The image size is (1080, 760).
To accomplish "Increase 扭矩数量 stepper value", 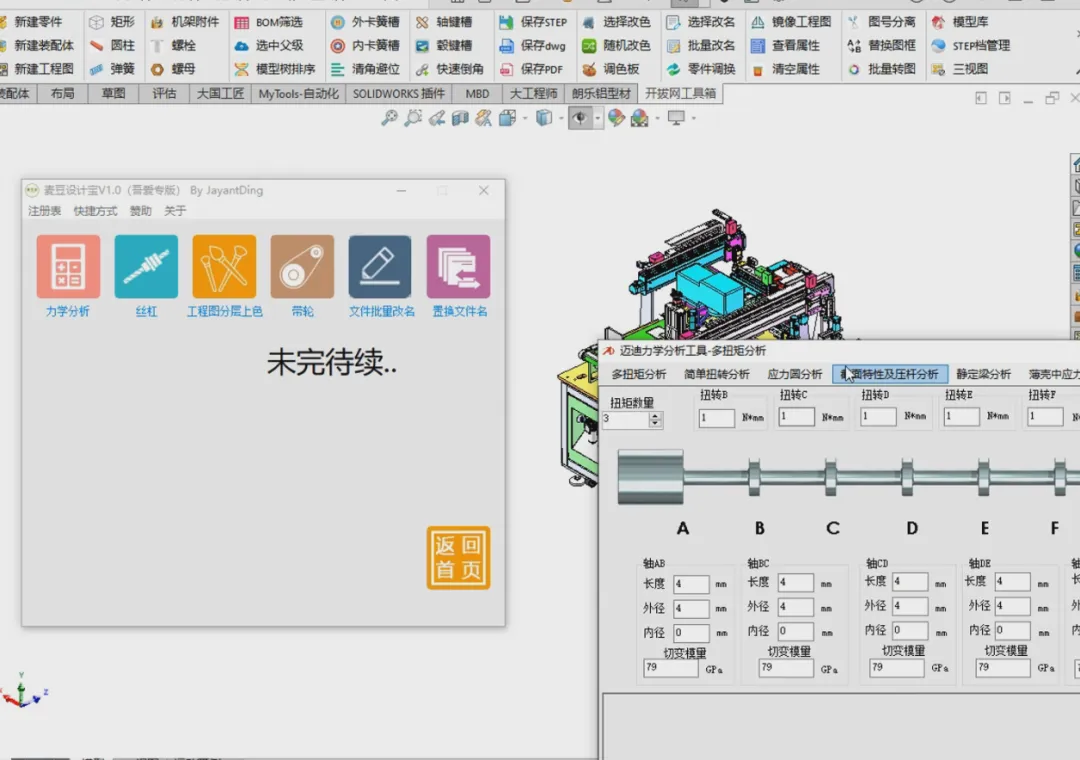I will (656, 415).
